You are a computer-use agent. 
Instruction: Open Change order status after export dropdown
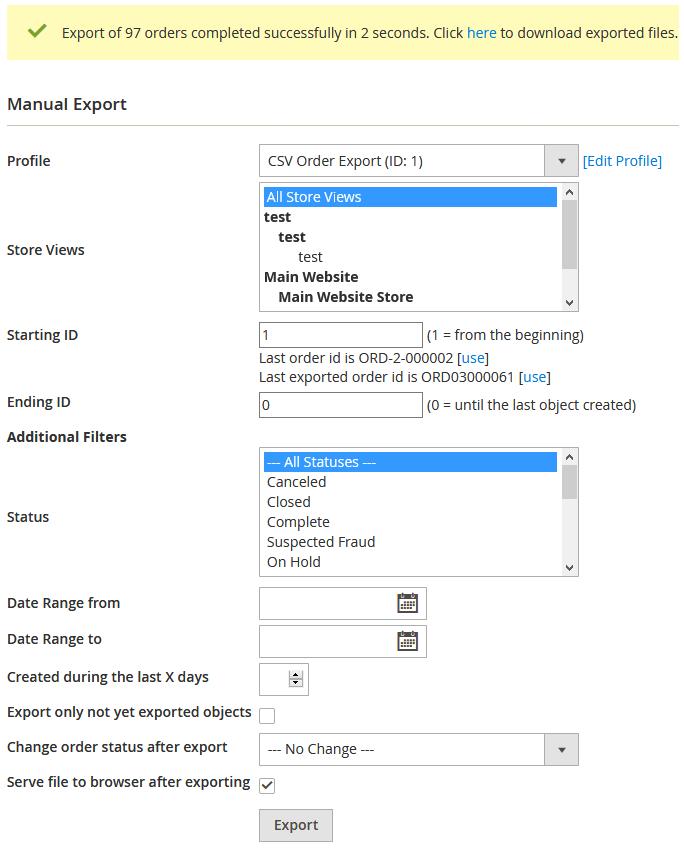tap(419, 750)
